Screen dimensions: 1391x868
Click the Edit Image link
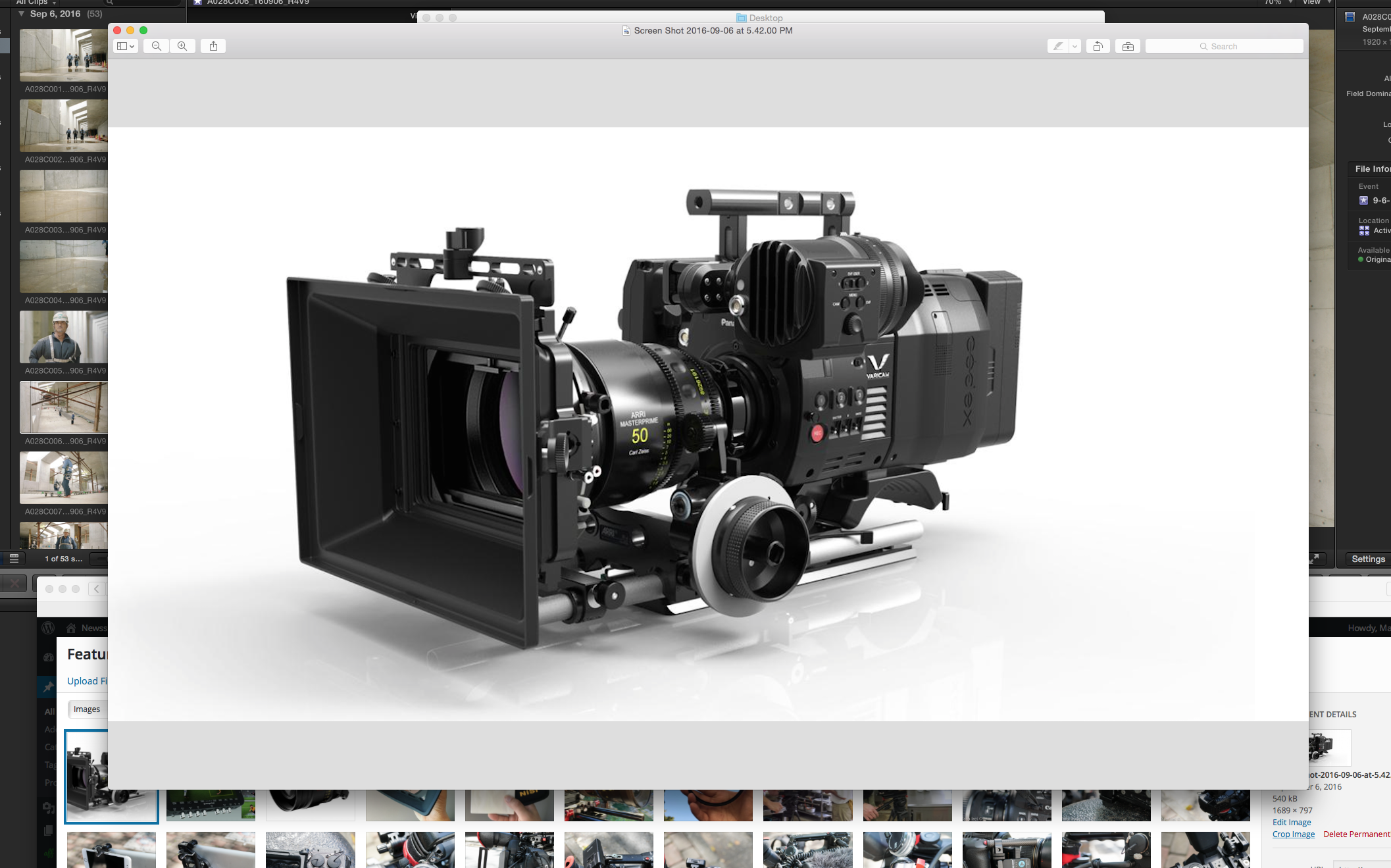click(x=1291, y=822)
